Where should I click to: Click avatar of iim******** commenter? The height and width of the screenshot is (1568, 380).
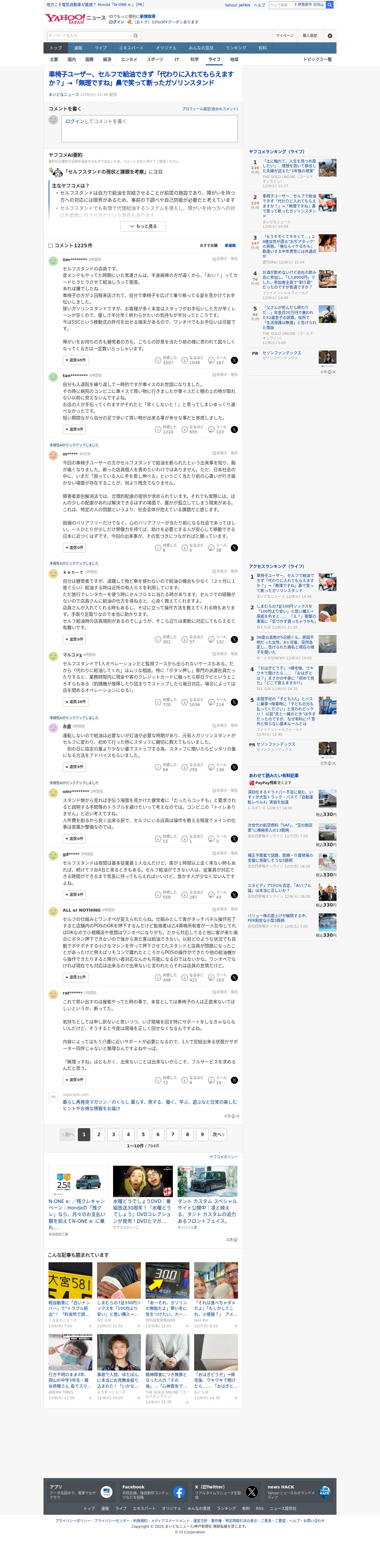[x=53, y=261]
